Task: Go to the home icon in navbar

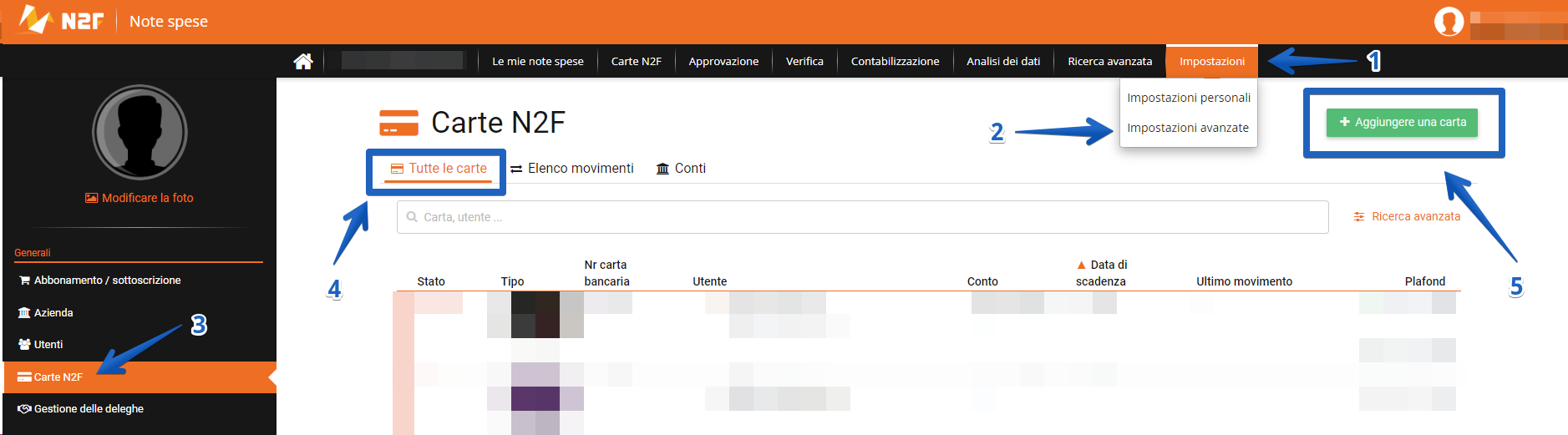Action: point(303,61)
